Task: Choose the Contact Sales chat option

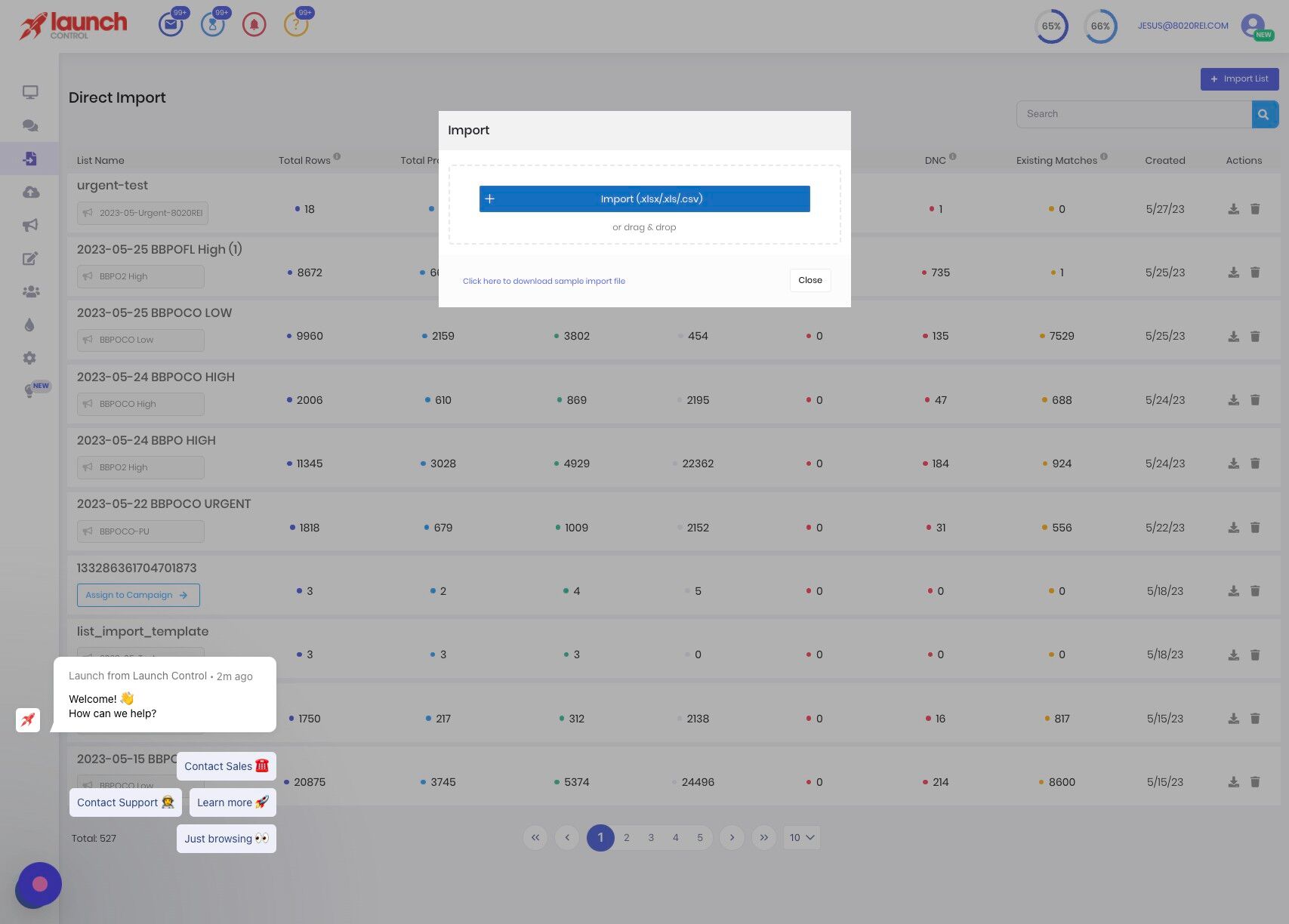Action: (x=226, y=766)
